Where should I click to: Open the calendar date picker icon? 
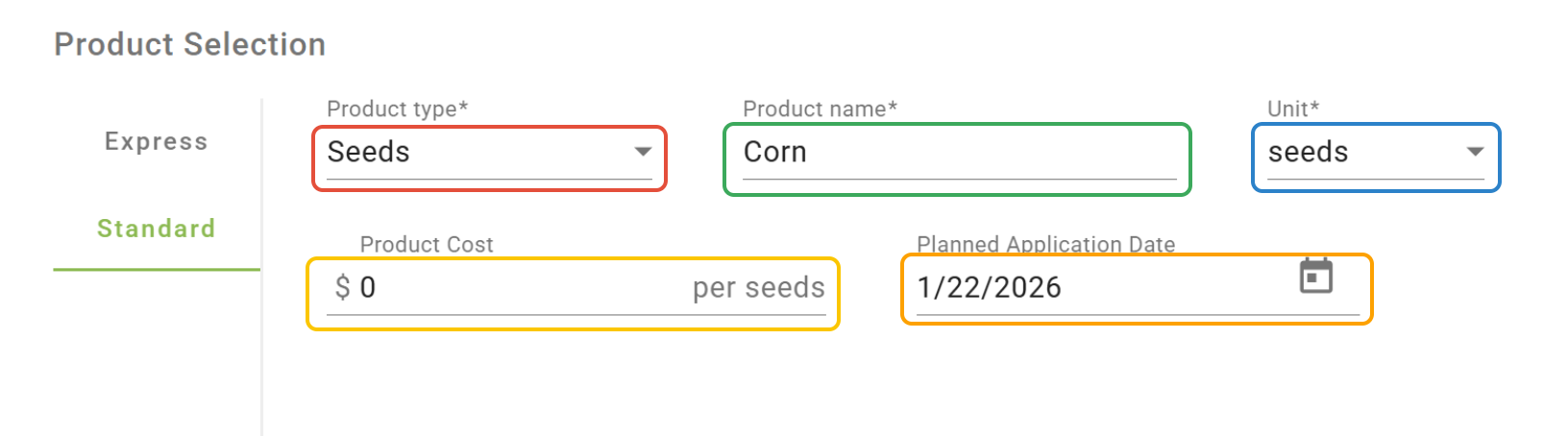click(1315, 277)
